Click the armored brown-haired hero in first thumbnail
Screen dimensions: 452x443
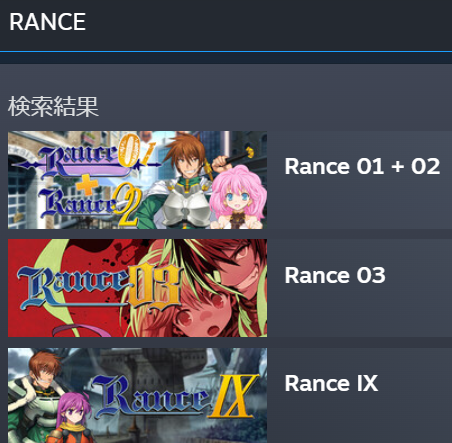click(182, 182)
